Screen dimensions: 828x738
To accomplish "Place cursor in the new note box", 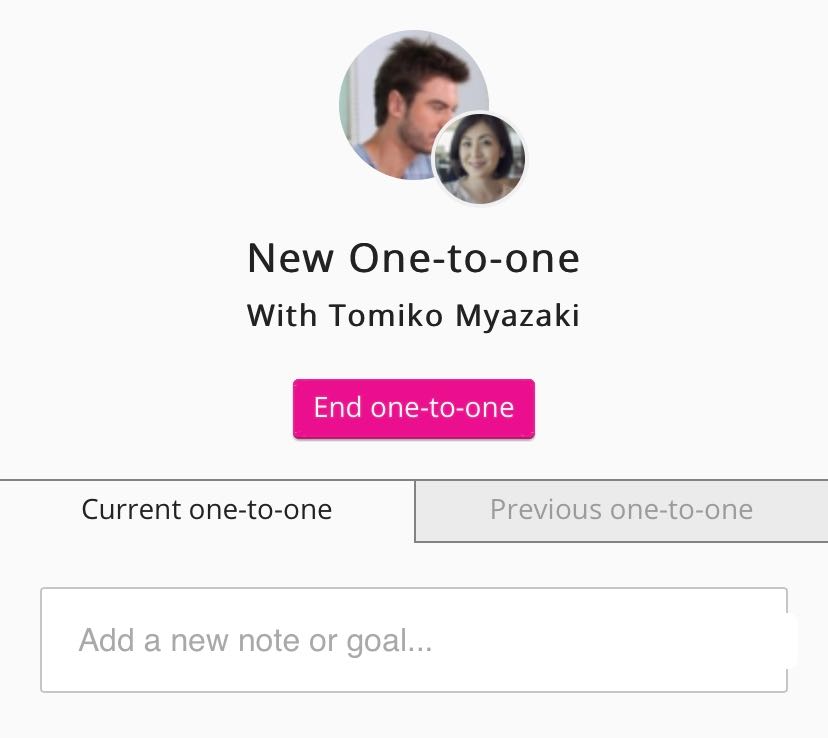I will pos(413,640).
